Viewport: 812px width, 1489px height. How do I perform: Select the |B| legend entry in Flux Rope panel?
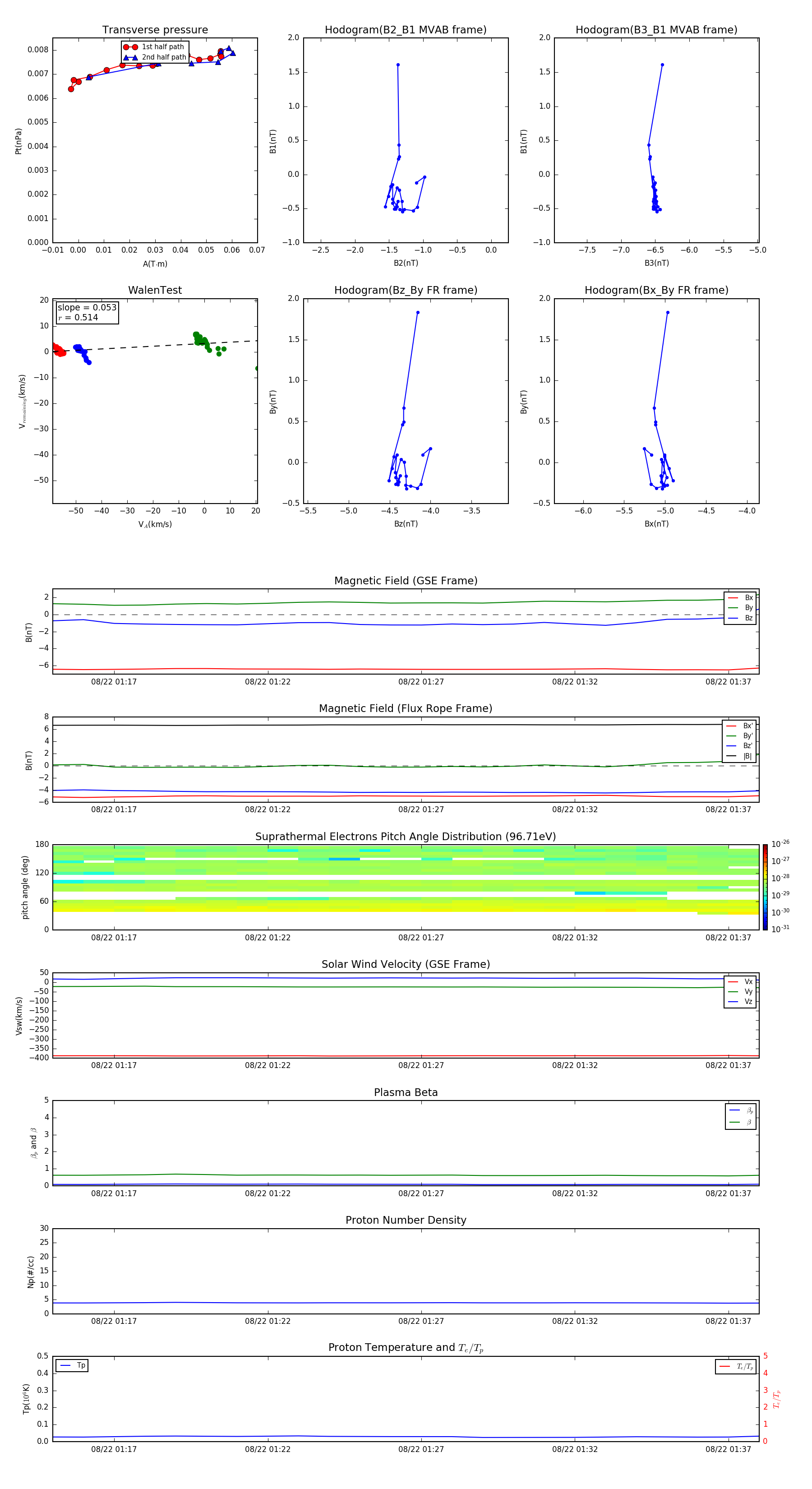click(740, 756)
